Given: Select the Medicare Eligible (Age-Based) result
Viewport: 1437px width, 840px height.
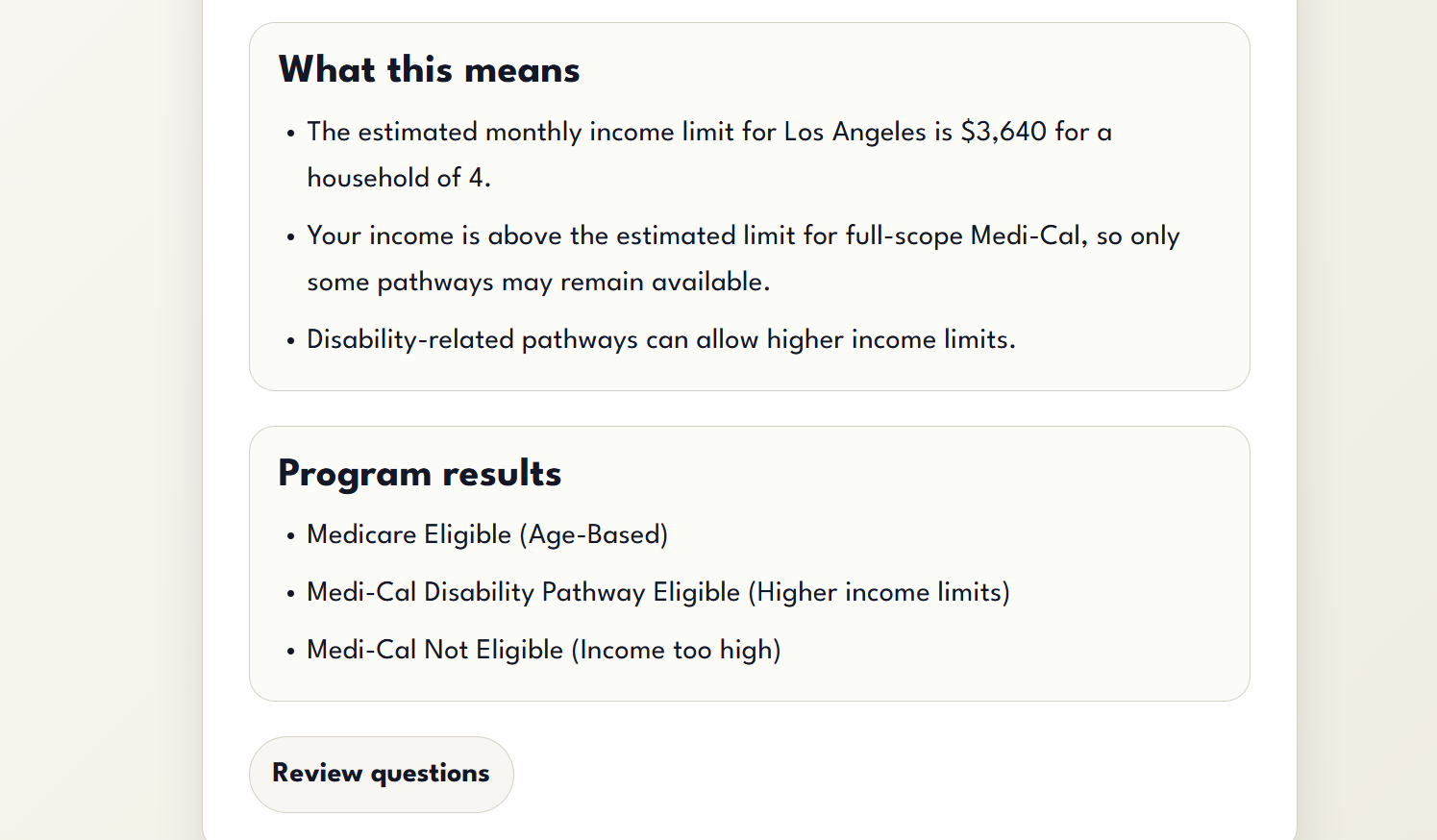Looking at the screenshot, I should [x=487, y=534].
